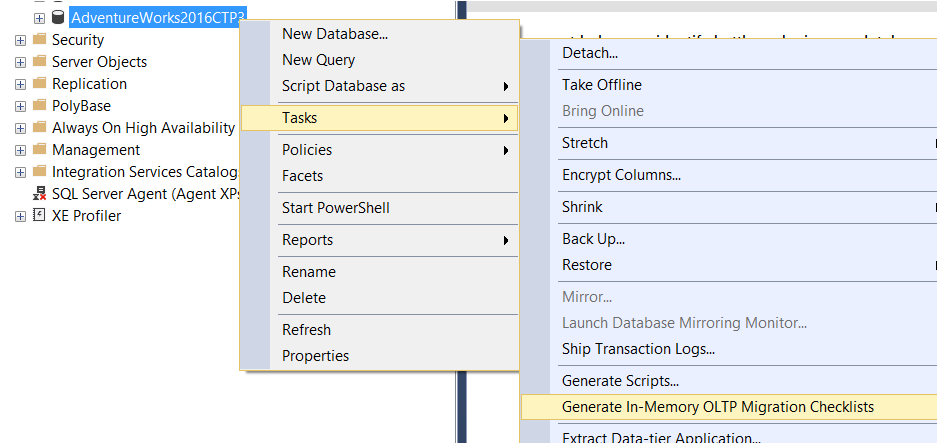Choose Detach... in Tasks submenu
Image resolution: width=938 pixels, height=444 pixels.
coord(729,53)
